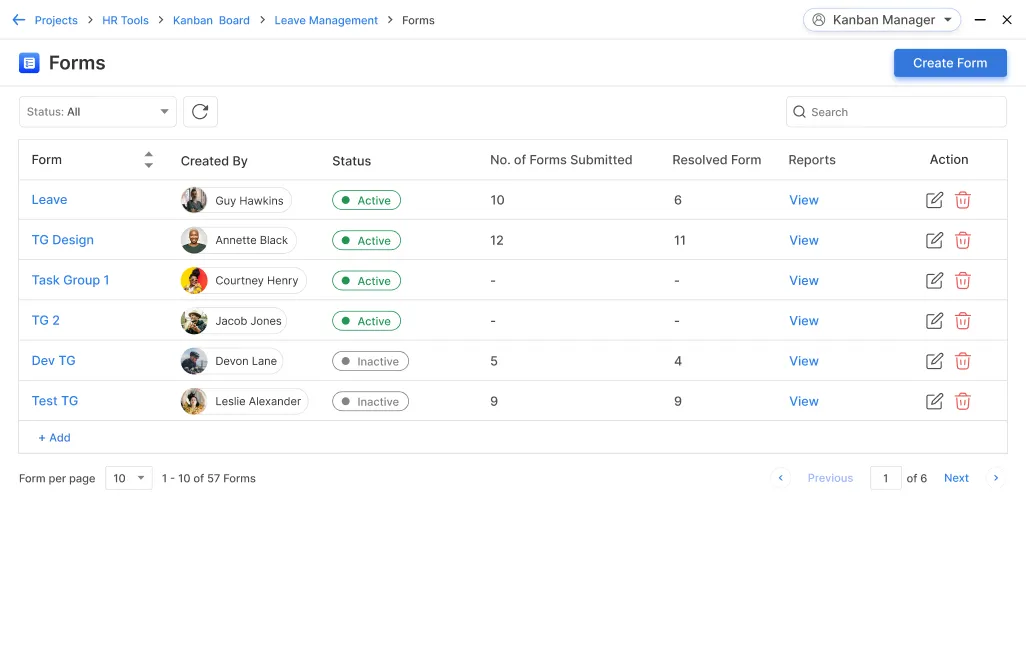
Task: Go to Leave Management breadcrumb
Action: 326,20
